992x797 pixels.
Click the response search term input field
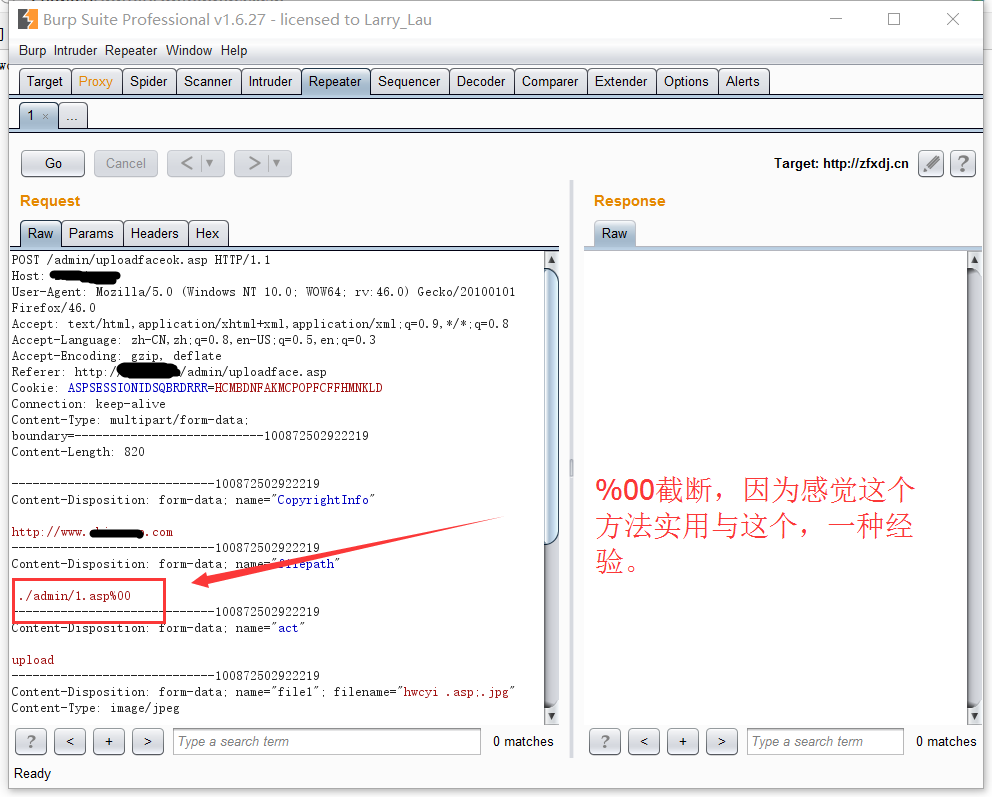(x=825, y=741)
